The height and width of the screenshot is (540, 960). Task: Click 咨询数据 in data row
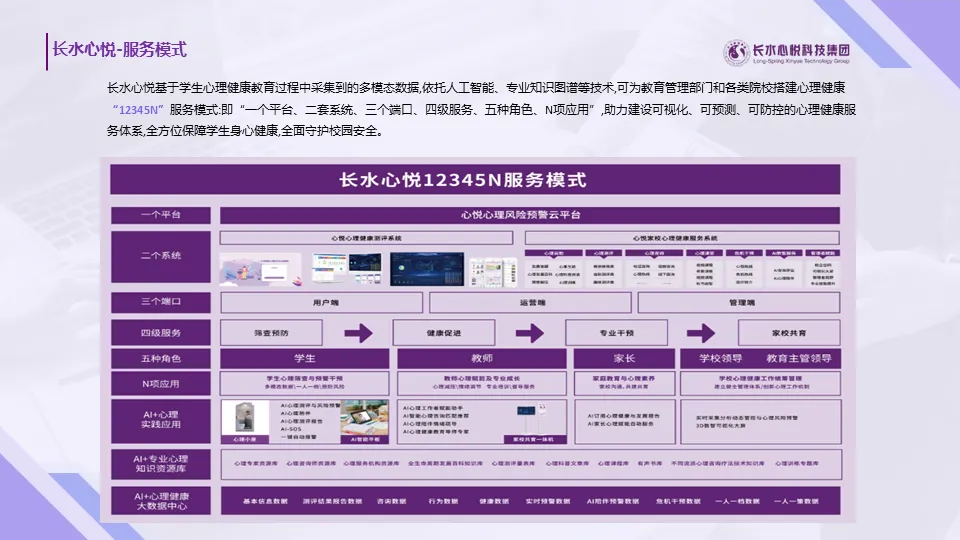(391, 501)
